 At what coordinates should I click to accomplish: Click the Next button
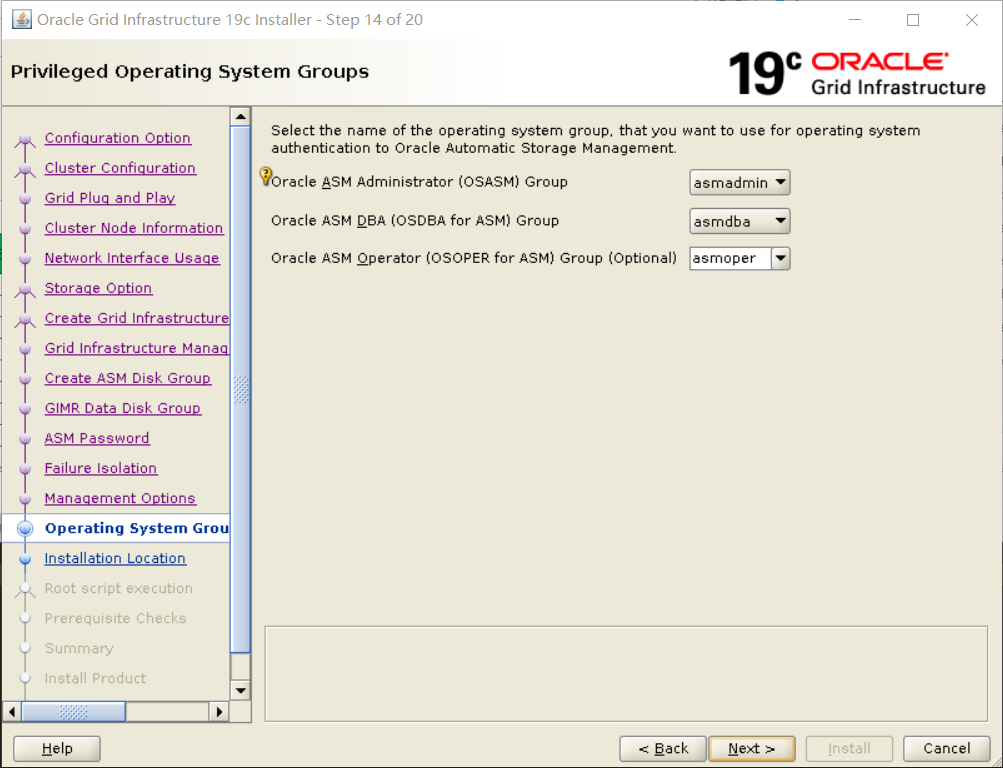click(752, 749)
